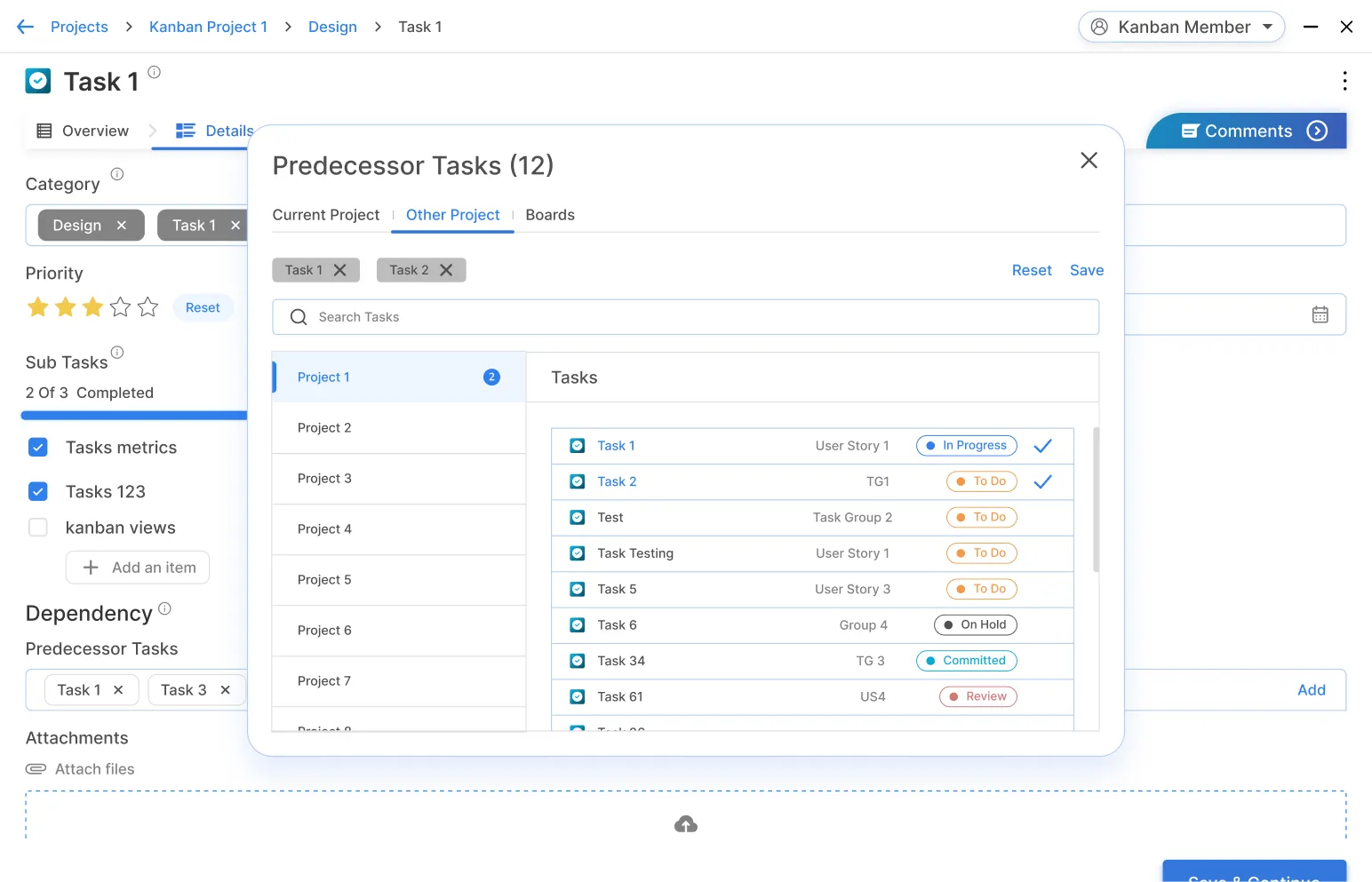Set priority to four stars

pos(120,307)
